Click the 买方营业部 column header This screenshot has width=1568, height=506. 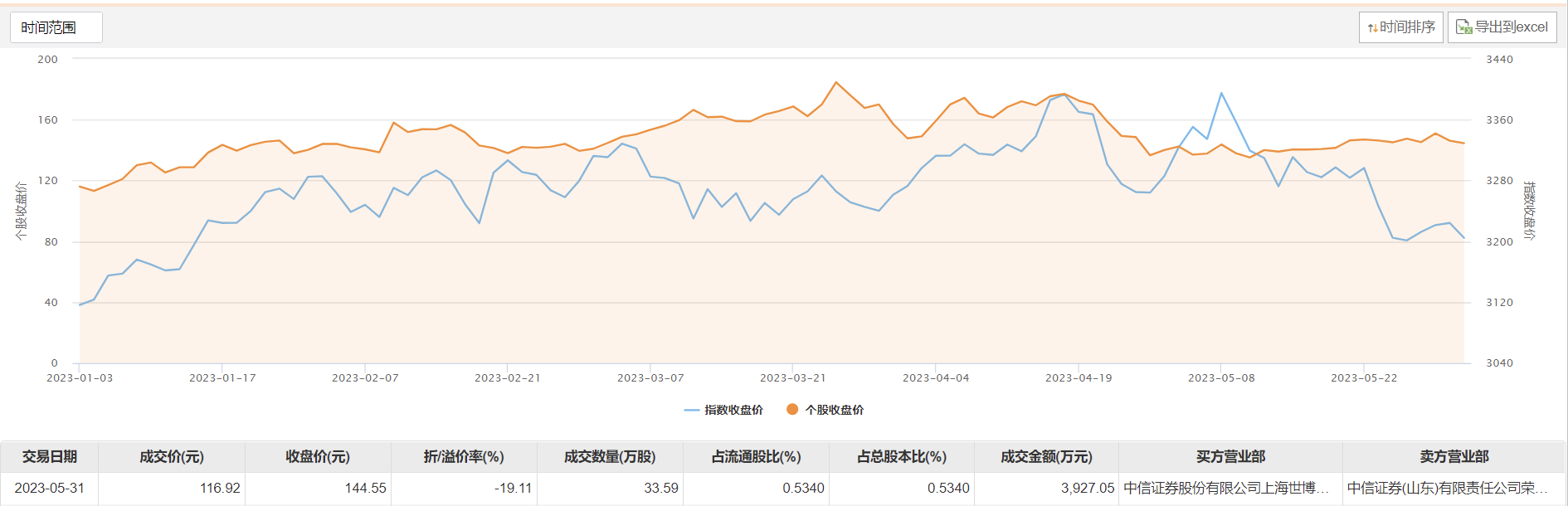[1230, 457]
